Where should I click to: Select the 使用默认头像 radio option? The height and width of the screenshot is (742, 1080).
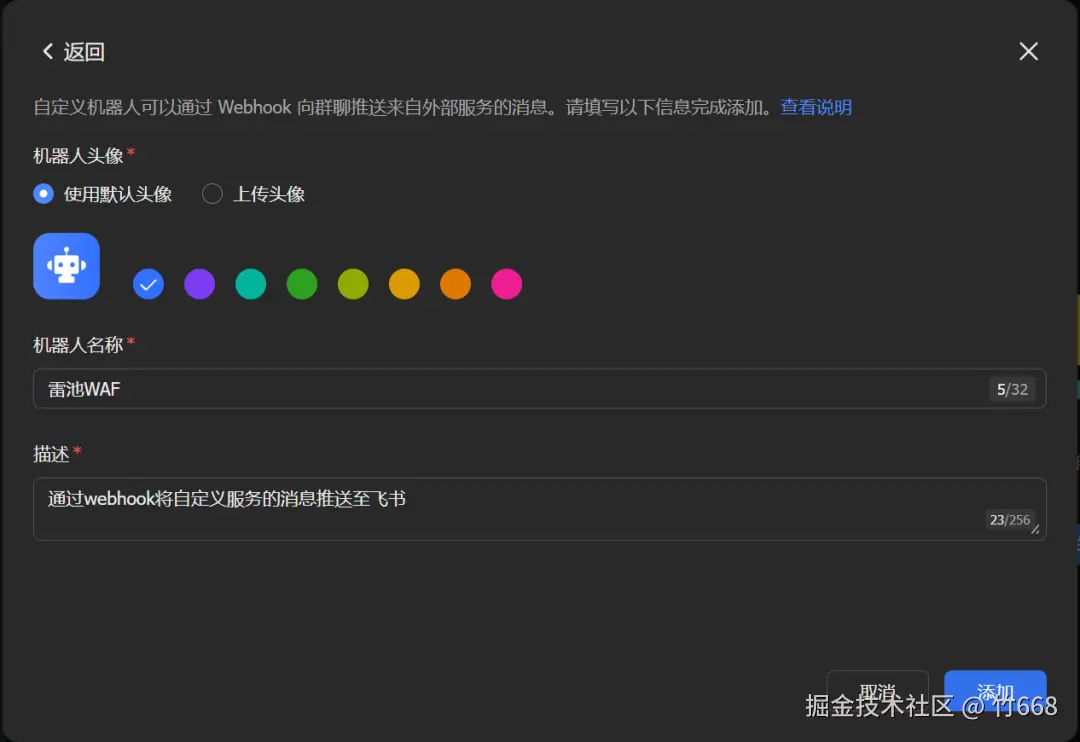click(43, 194)
